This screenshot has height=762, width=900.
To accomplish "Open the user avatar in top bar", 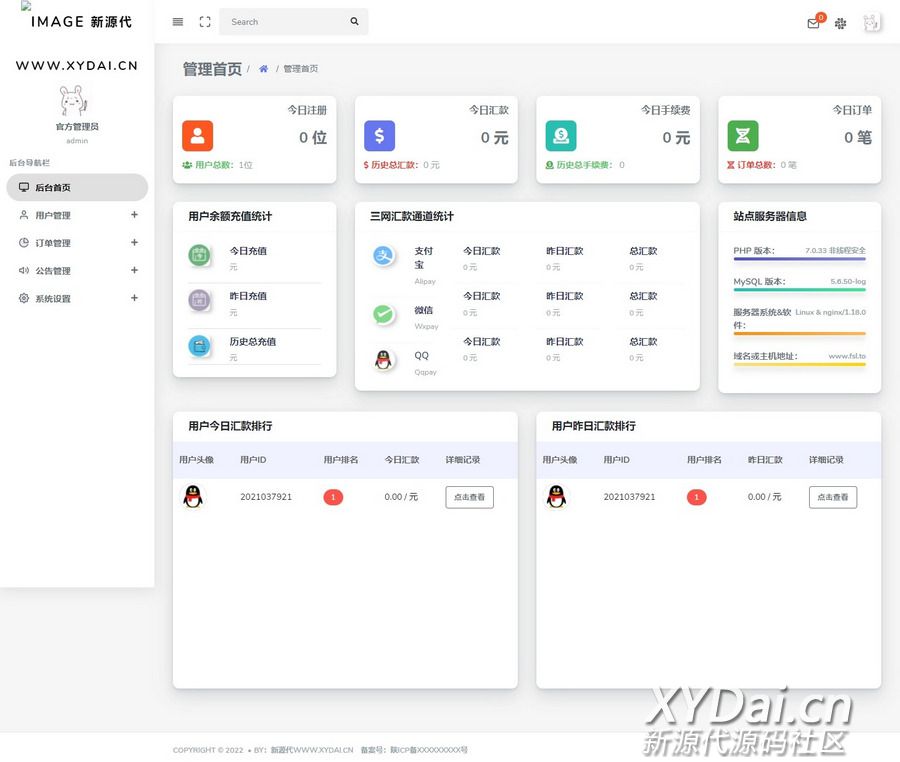I will pyautogui.click(x=871, y=23).
